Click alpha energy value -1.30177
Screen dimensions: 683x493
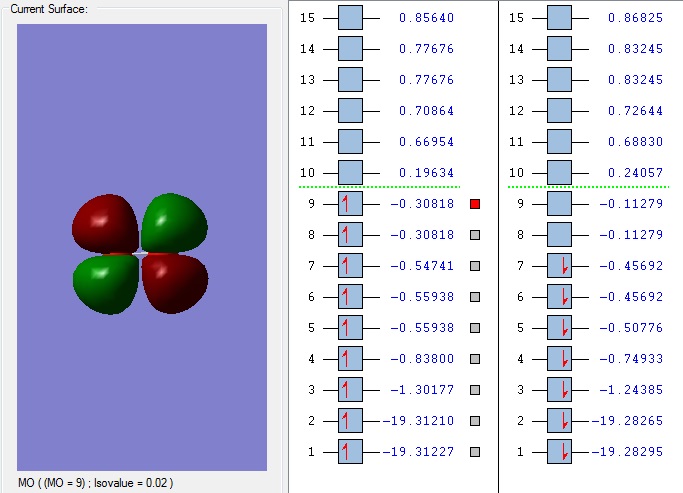tap(422, 390)
